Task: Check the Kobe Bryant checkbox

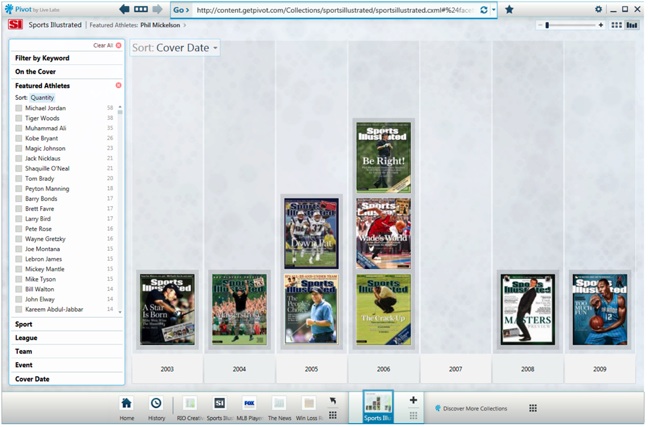Action: click(19, 138)
